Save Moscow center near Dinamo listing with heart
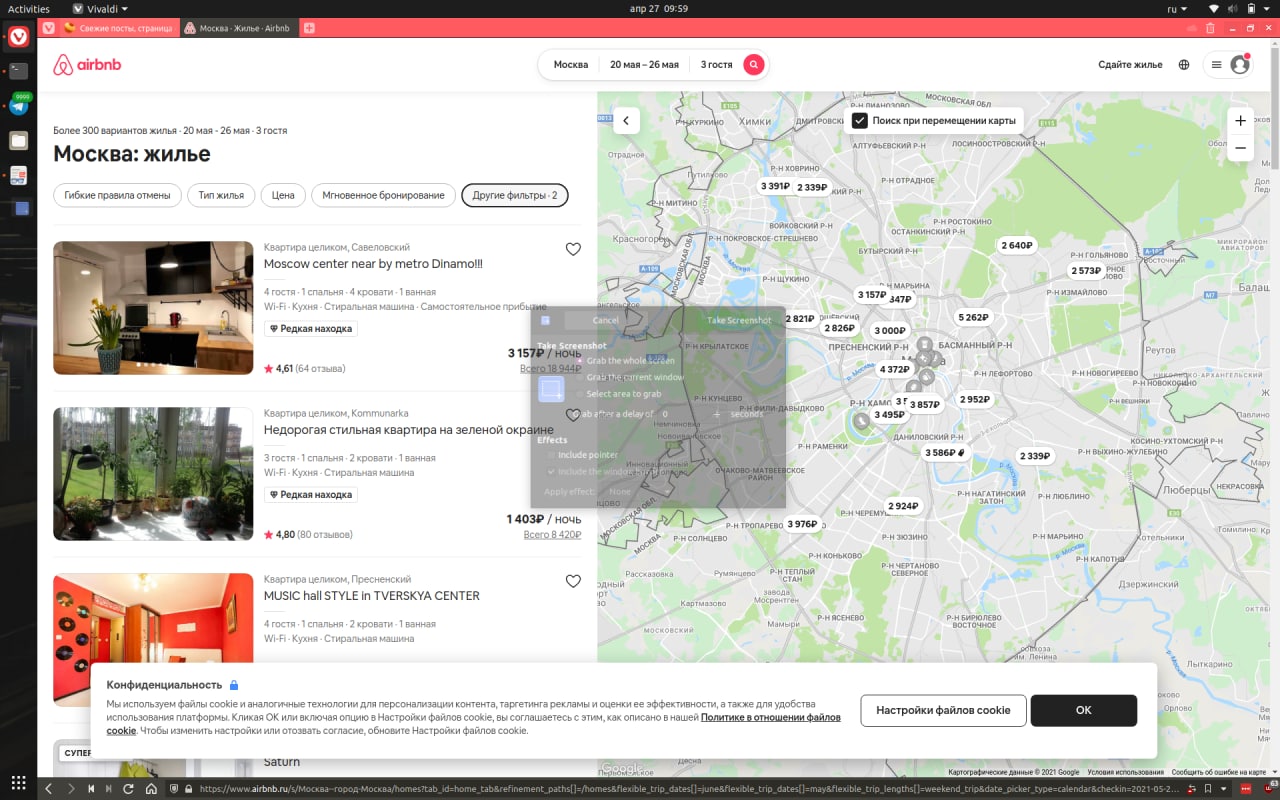1280x800 pixels. (x=573, y=249)
